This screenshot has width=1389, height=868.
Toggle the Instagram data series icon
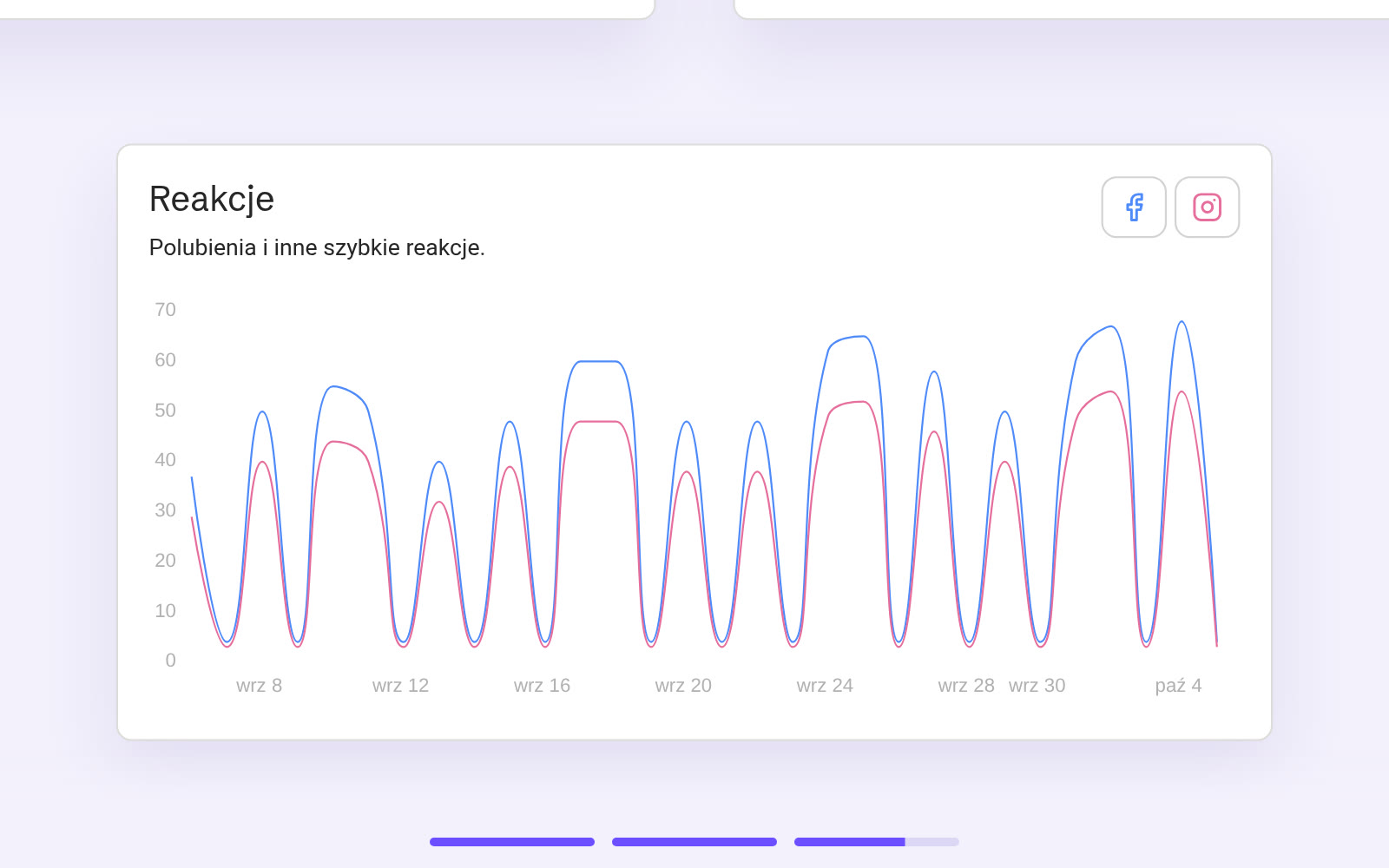1207,207
